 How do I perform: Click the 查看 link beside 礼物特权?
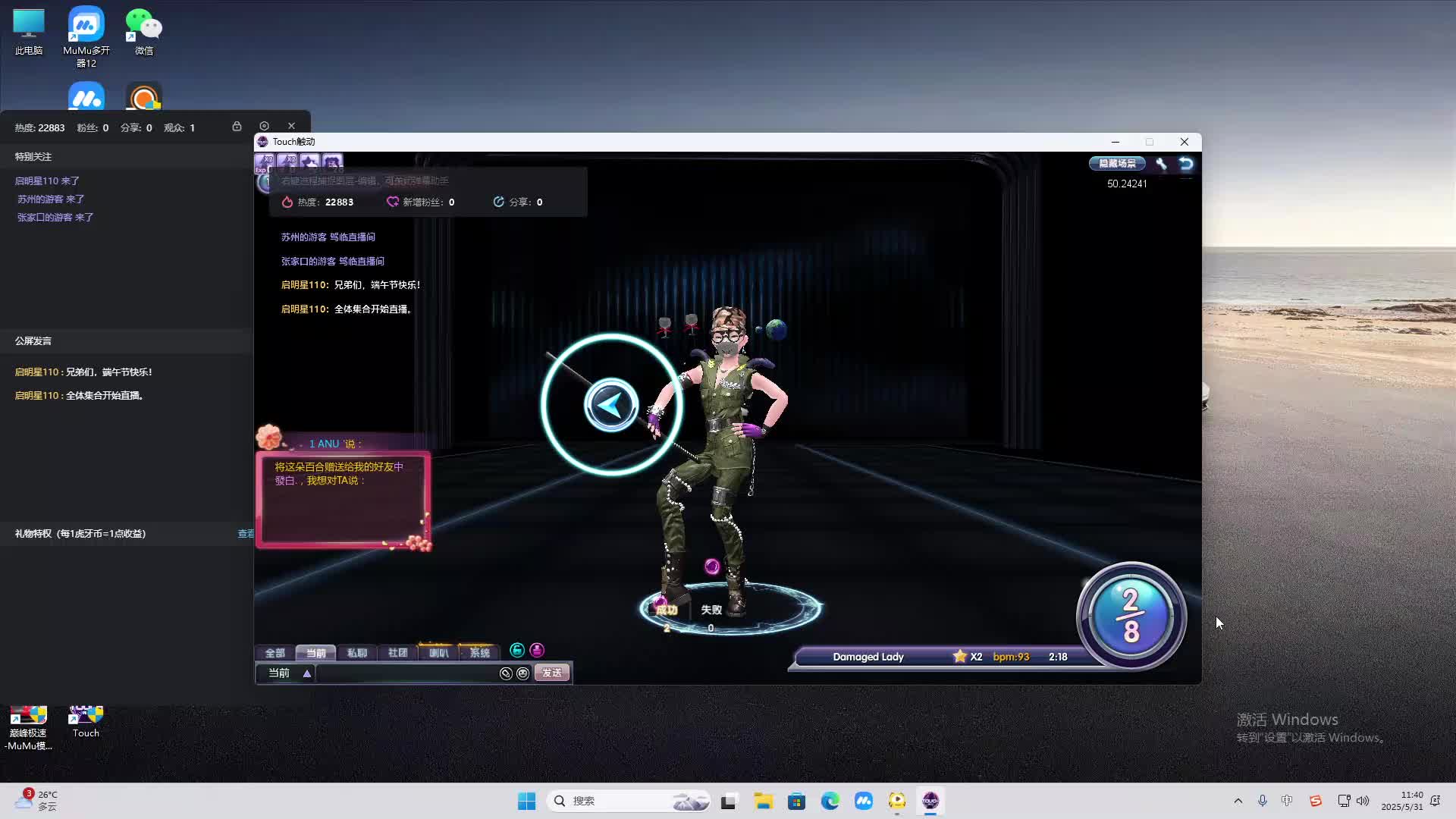[x=246, y=534]
